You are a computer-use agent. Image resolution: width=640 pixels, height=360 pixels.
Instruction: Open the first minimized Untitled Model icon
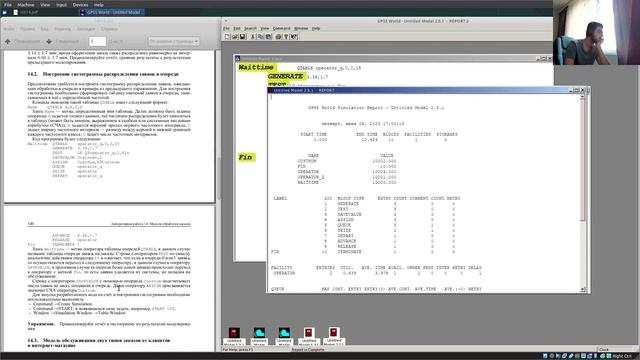click(x=234, y=336)
